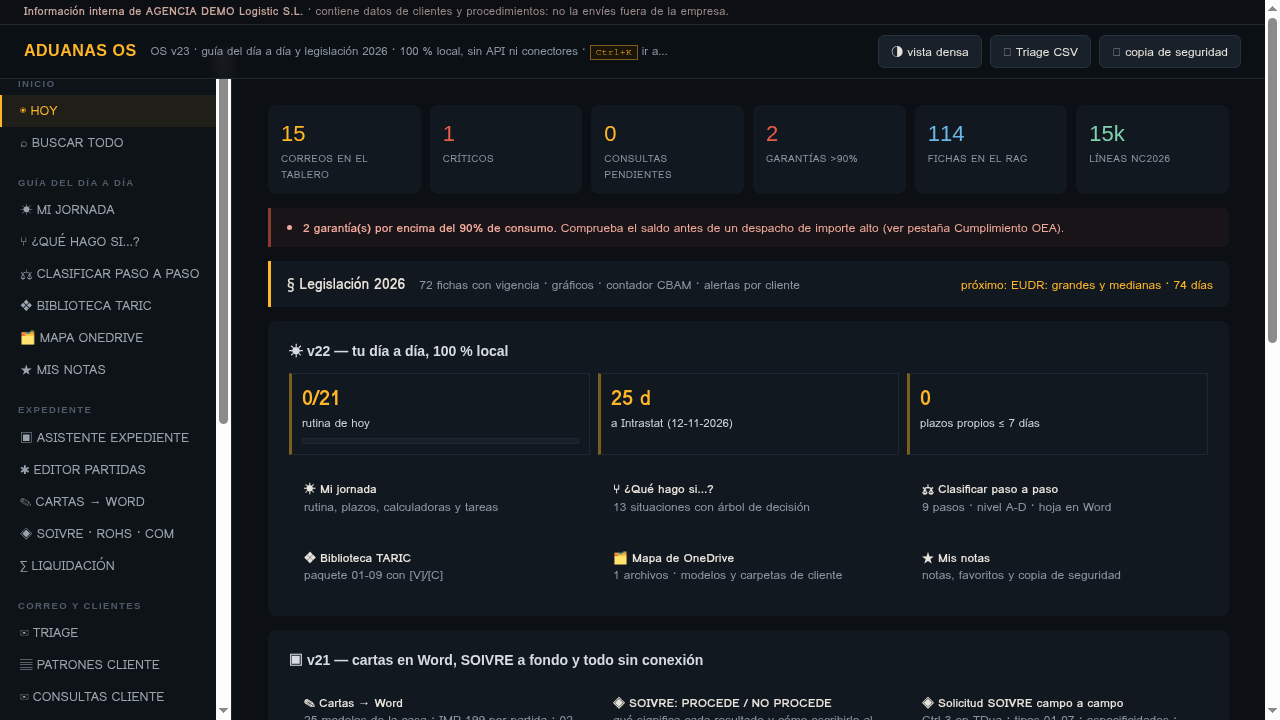Open BIBLIOTECA TARIC in sidebar
The width and height of the screenshot is (1280, 720).
108,306
